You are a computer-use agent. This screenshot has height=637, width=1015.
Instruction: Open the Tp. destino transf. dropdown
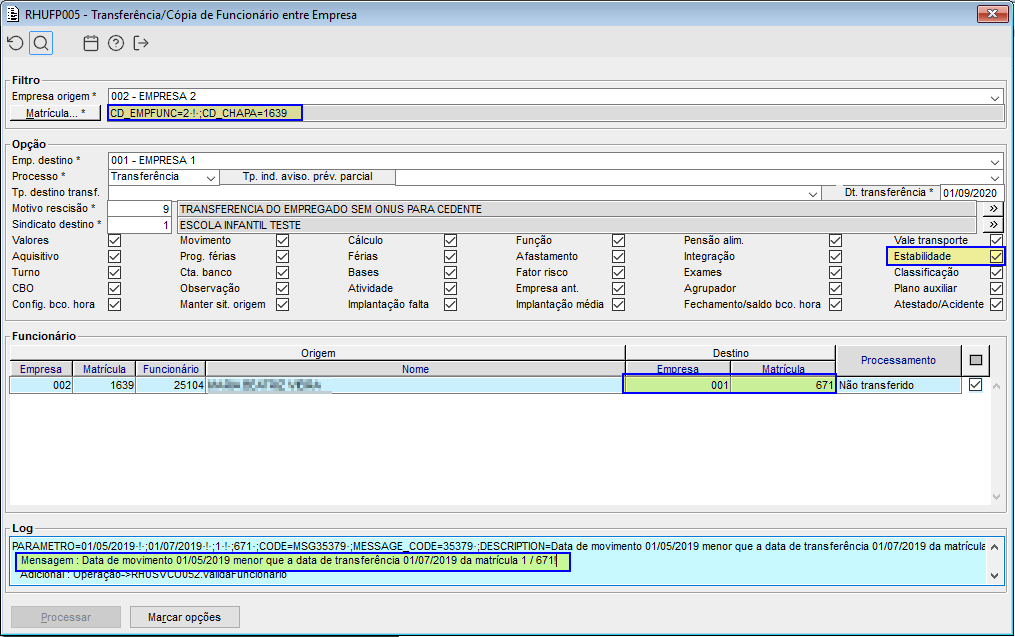pos(813,193)
